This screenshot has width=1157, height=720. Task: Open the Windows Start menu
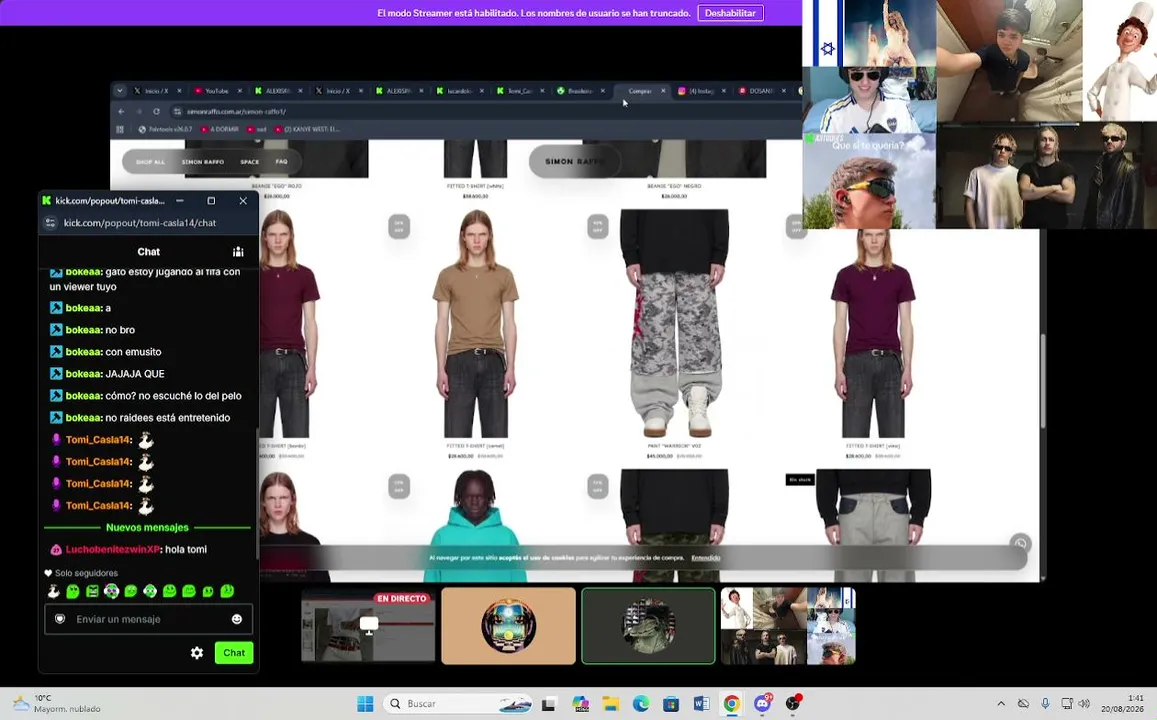pyautogui.click(x=365, y=704)
